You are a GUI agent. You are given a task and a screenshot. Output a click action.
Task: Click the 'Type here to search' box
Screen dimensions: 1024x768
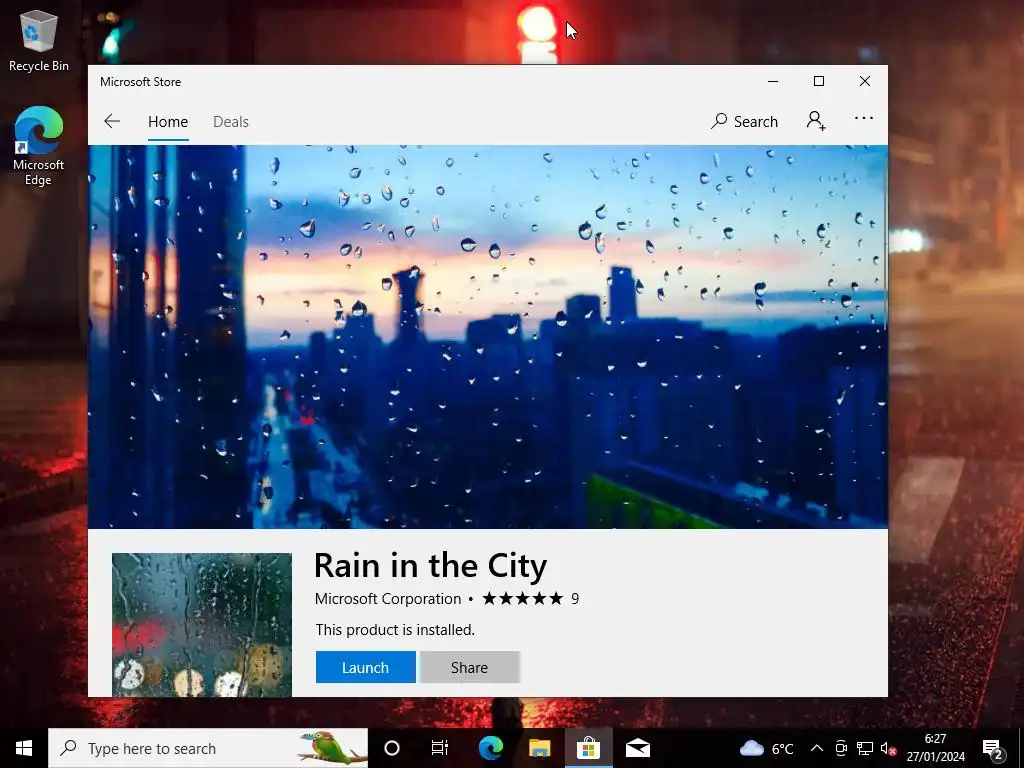pyautogui.click(x=208, y=748)
